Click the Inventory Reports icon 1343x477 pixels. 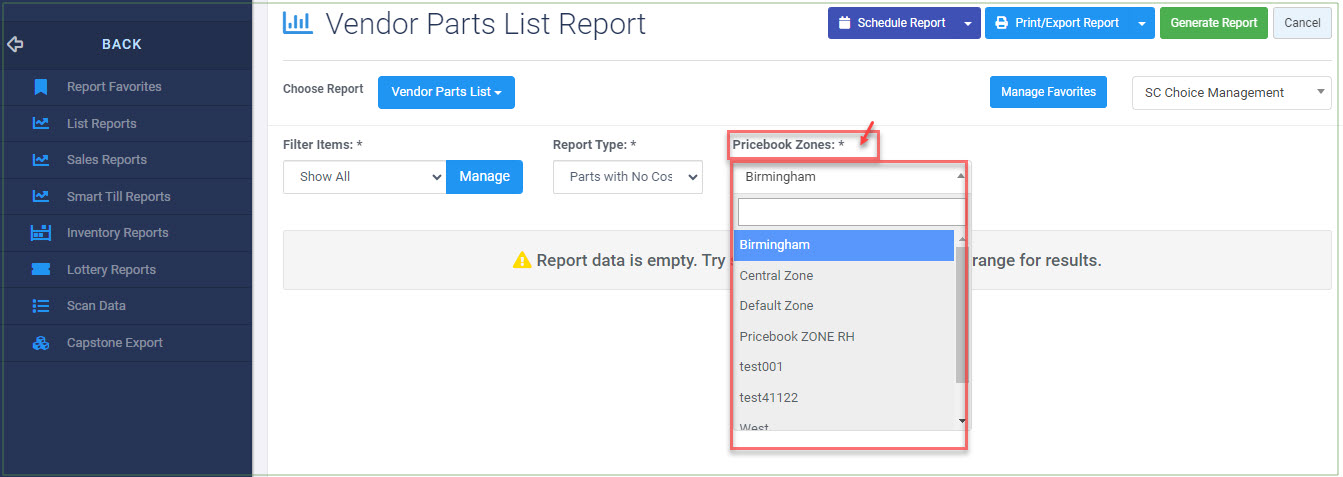41,233
